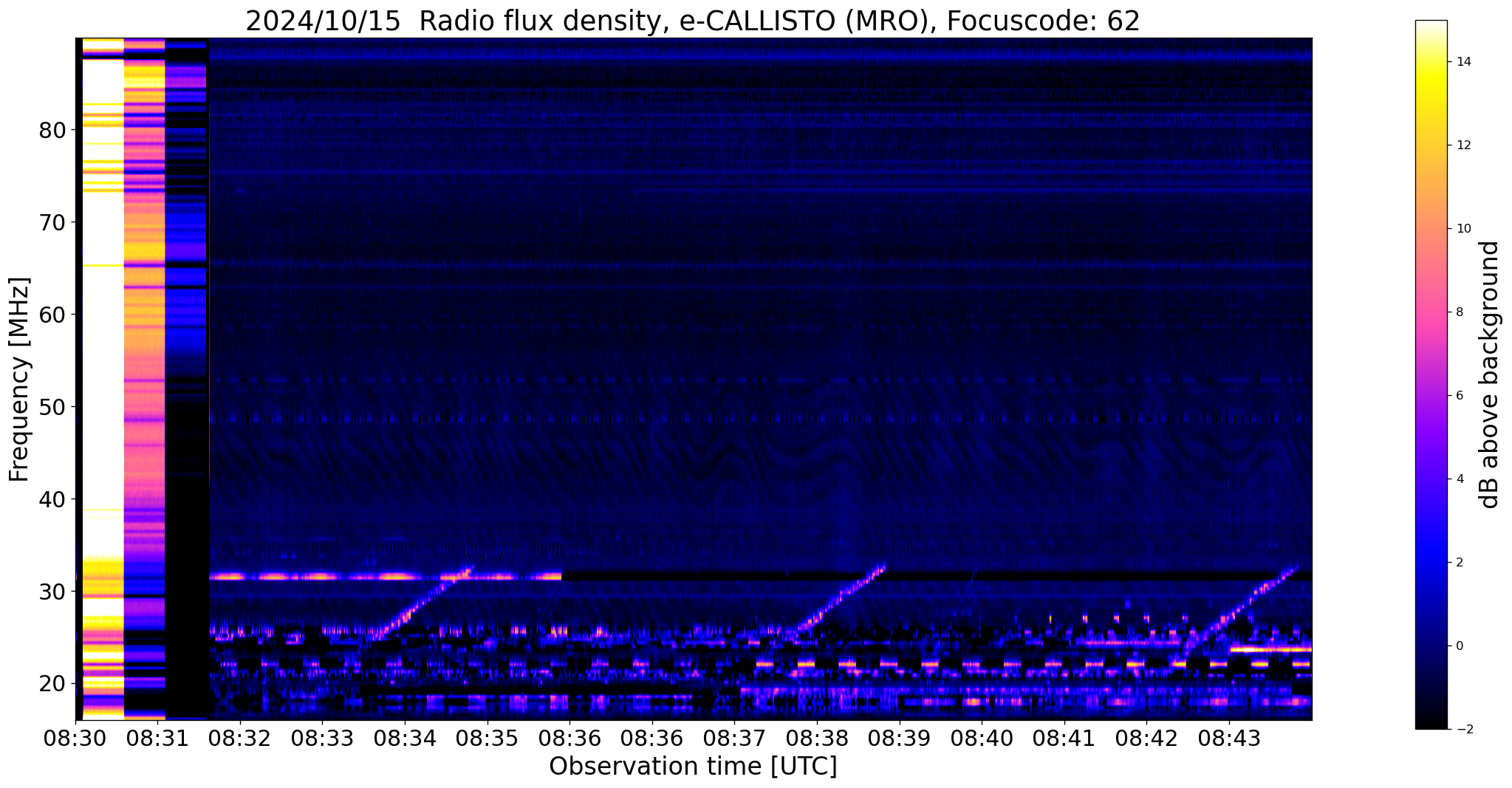This screenshot has width=1512, height=788.
Task: Click frequency axis tick label 20
Action: tap(52, 684)
